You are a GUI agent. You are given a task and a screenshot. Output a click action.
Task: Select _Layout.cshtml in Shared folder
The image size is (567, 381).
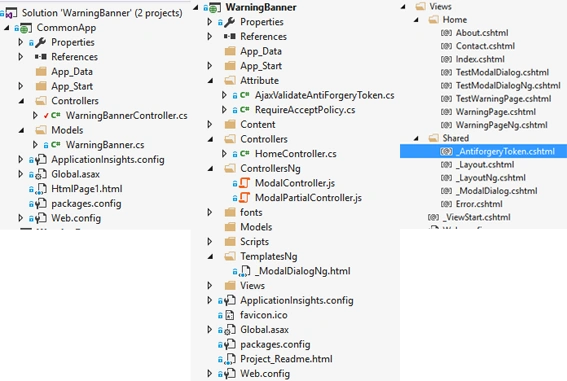click(485, 165)
